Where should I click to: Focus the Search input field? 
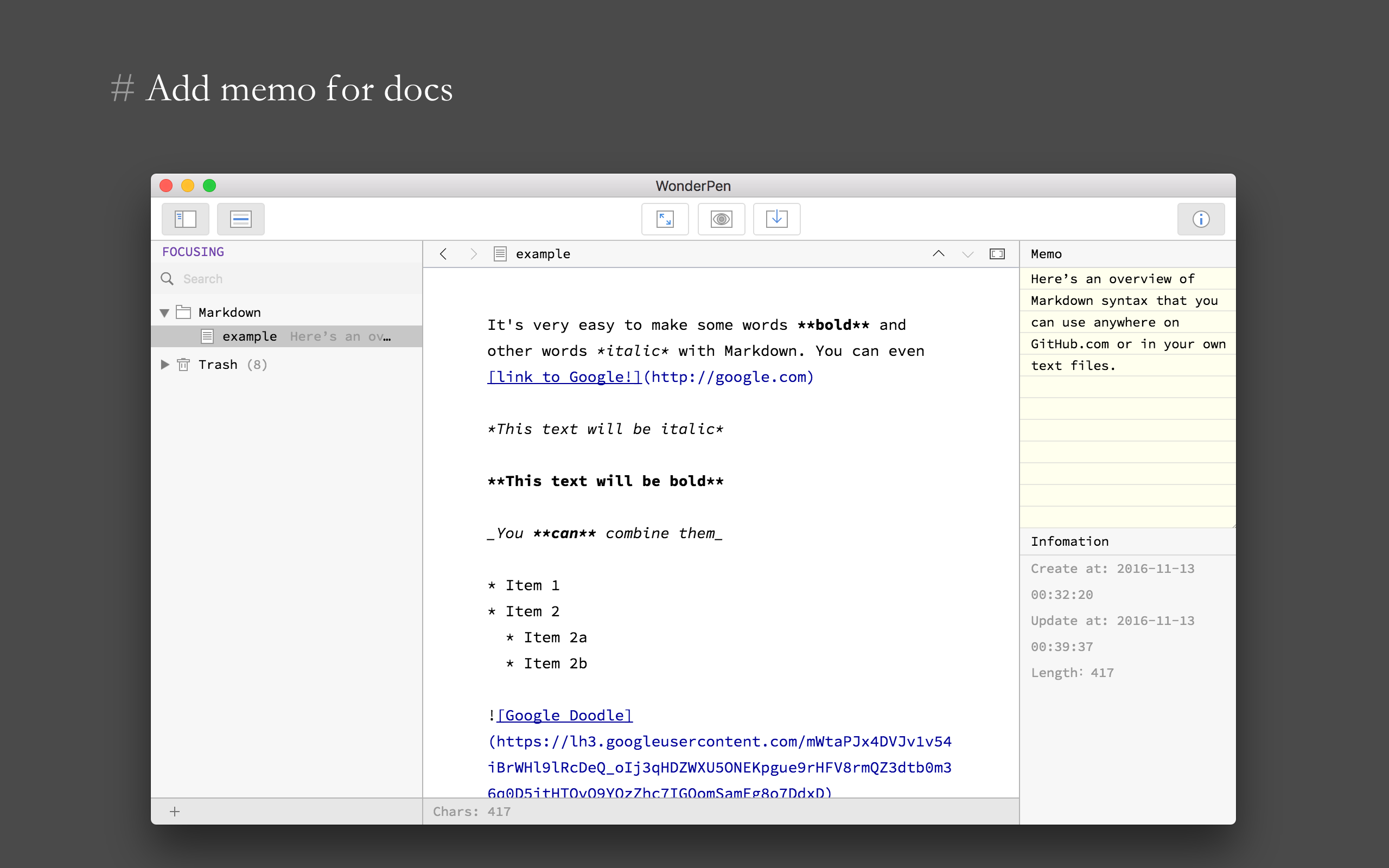(287, 278)
